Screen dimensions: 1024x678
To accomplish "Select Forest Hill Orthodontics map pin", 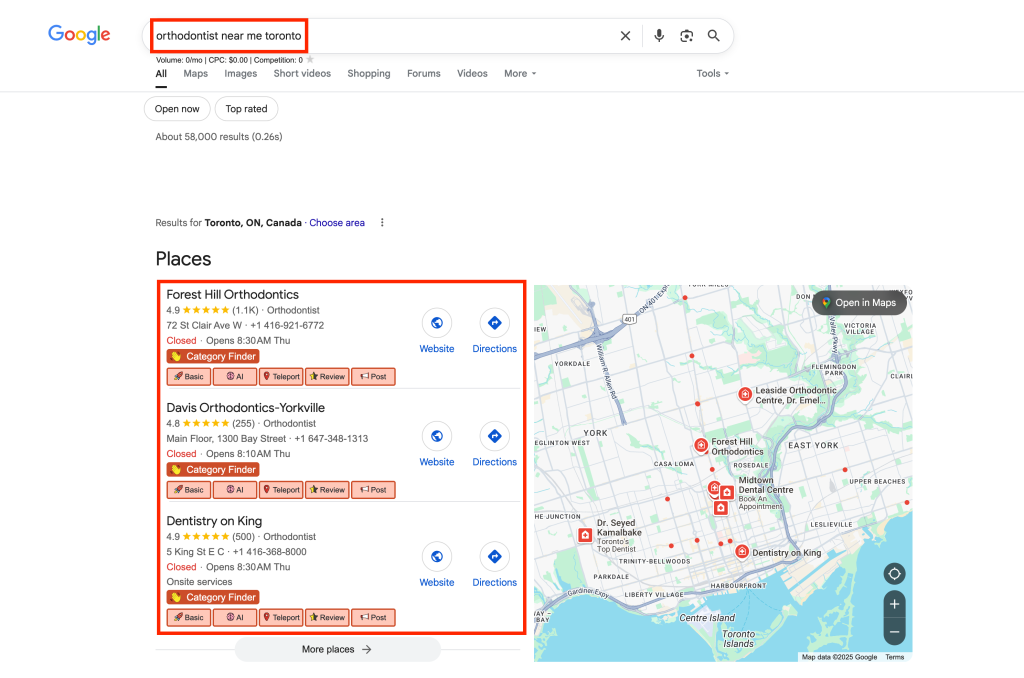I will pos(701,445).
